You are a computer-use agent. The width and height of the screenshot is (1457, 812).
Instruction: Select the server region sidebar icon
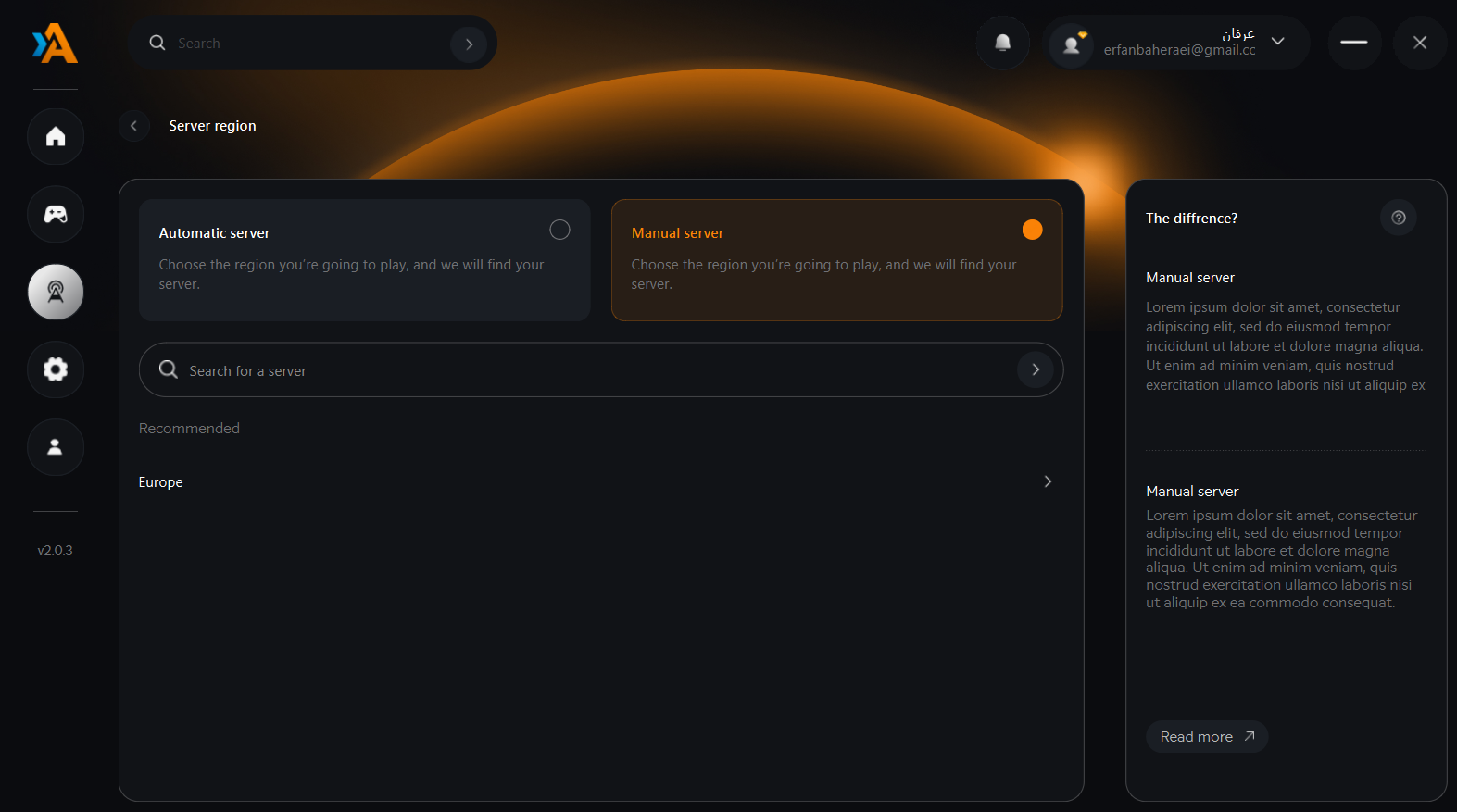(56, 293)
